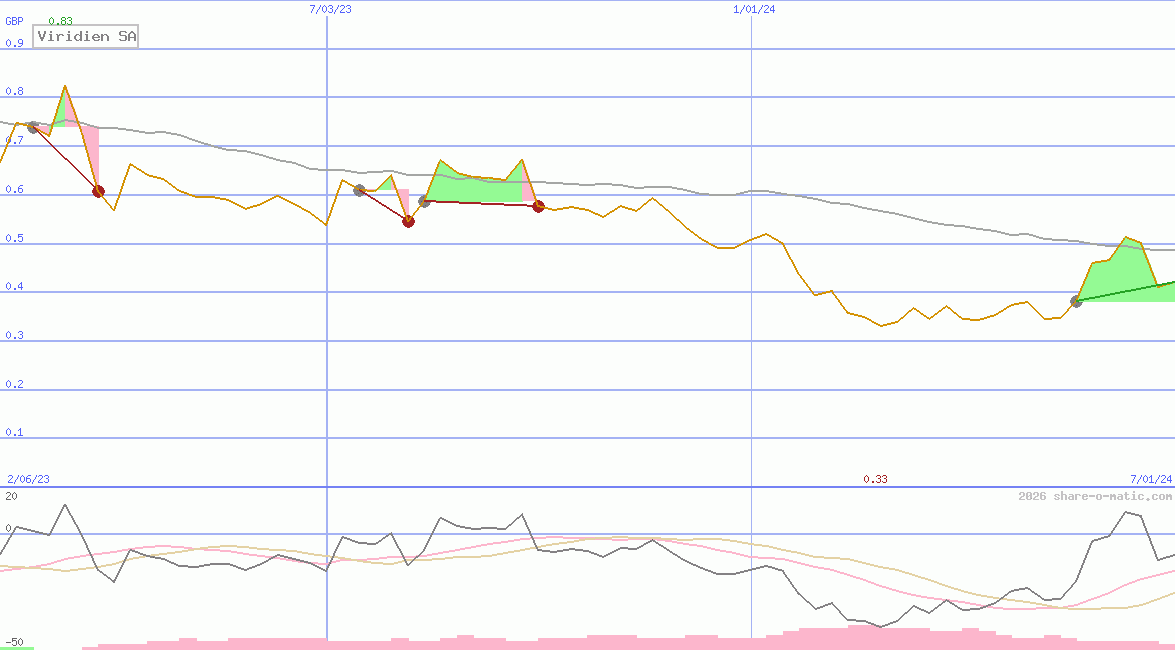Click the Viridien SA title label
1175x650 pixels.
tap(86, 36)
